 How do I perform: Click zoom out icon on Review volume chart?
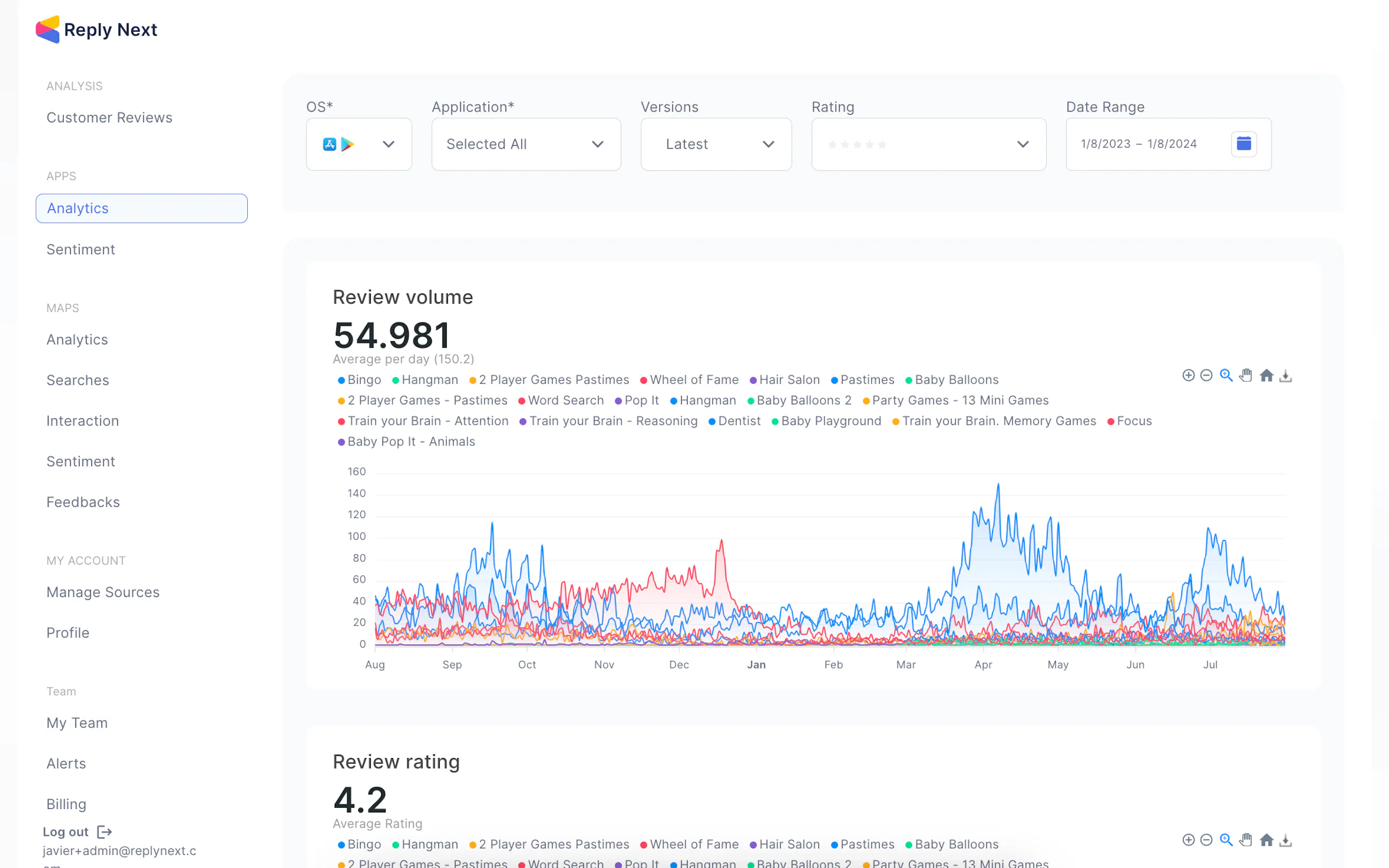(1206, 376)
